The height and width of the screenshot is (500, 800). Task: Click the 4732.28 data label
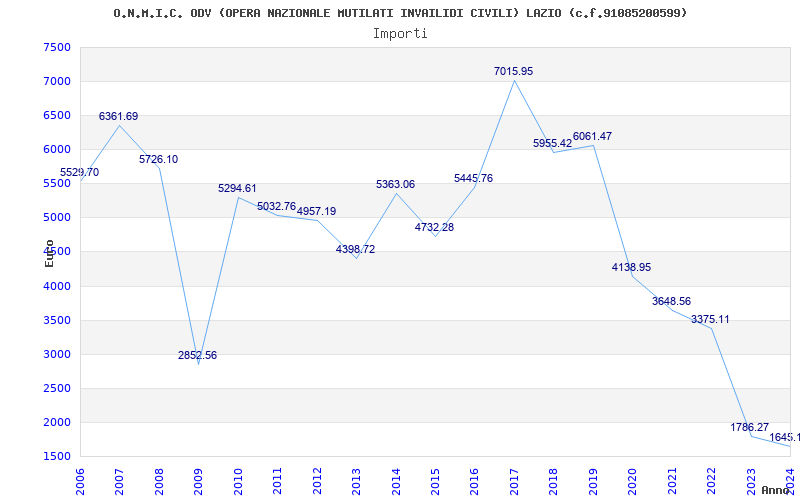click(434, 228)
